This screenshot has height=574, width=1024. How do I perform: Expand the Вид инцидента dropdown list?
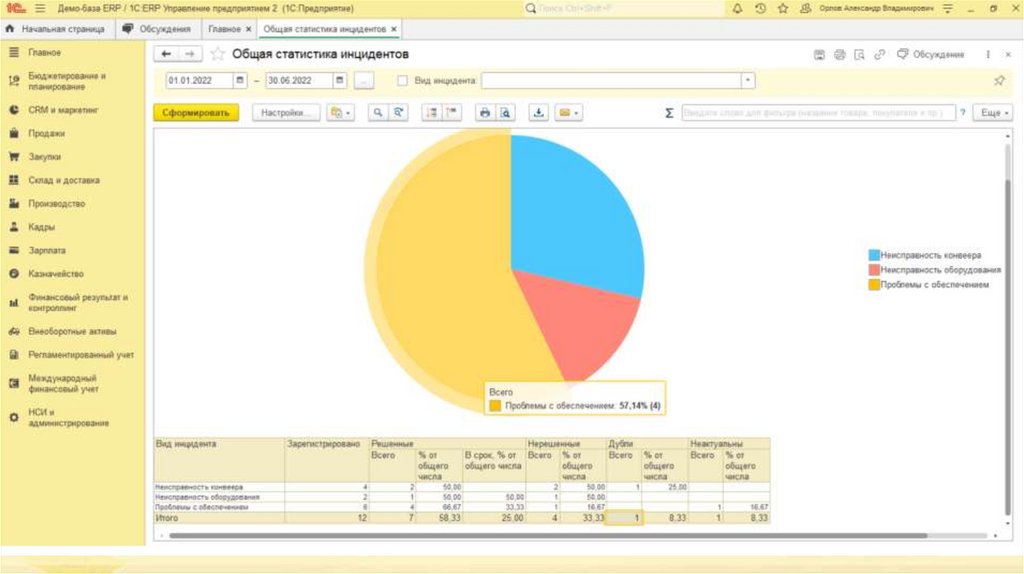tap(747, 81)
